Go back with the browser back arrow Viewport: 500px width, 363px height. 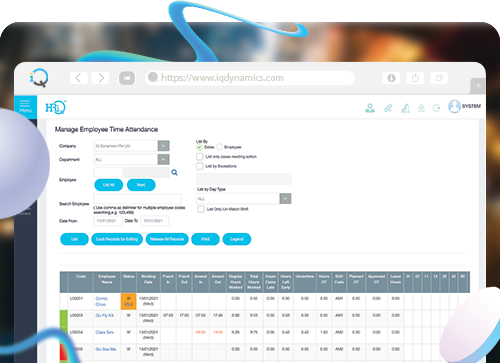[x=79, y=78]
